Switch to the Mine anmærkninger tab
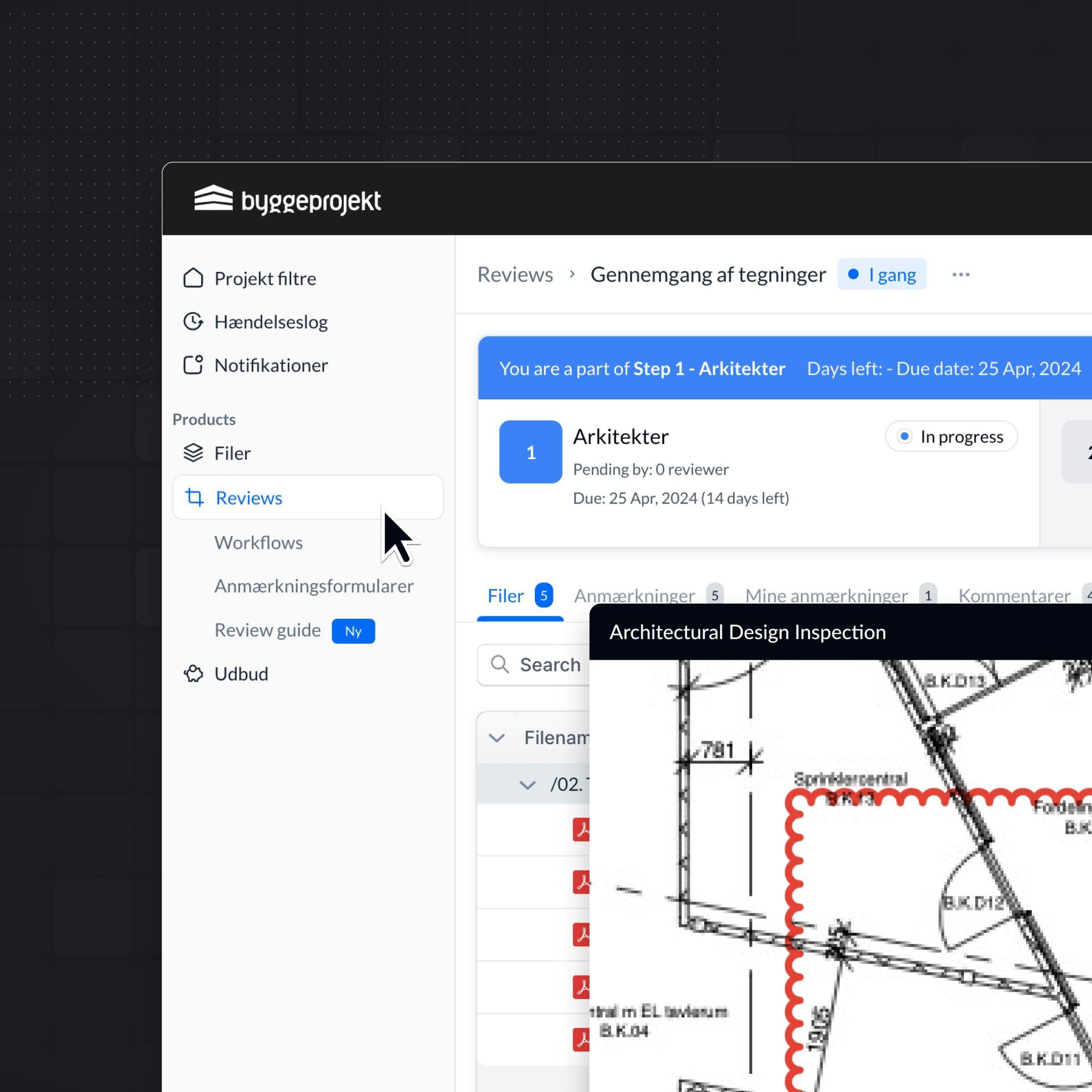Image resolution: width=1092 pixels, height=1092 pixels. pyautogui.click(x=826, y=595)
